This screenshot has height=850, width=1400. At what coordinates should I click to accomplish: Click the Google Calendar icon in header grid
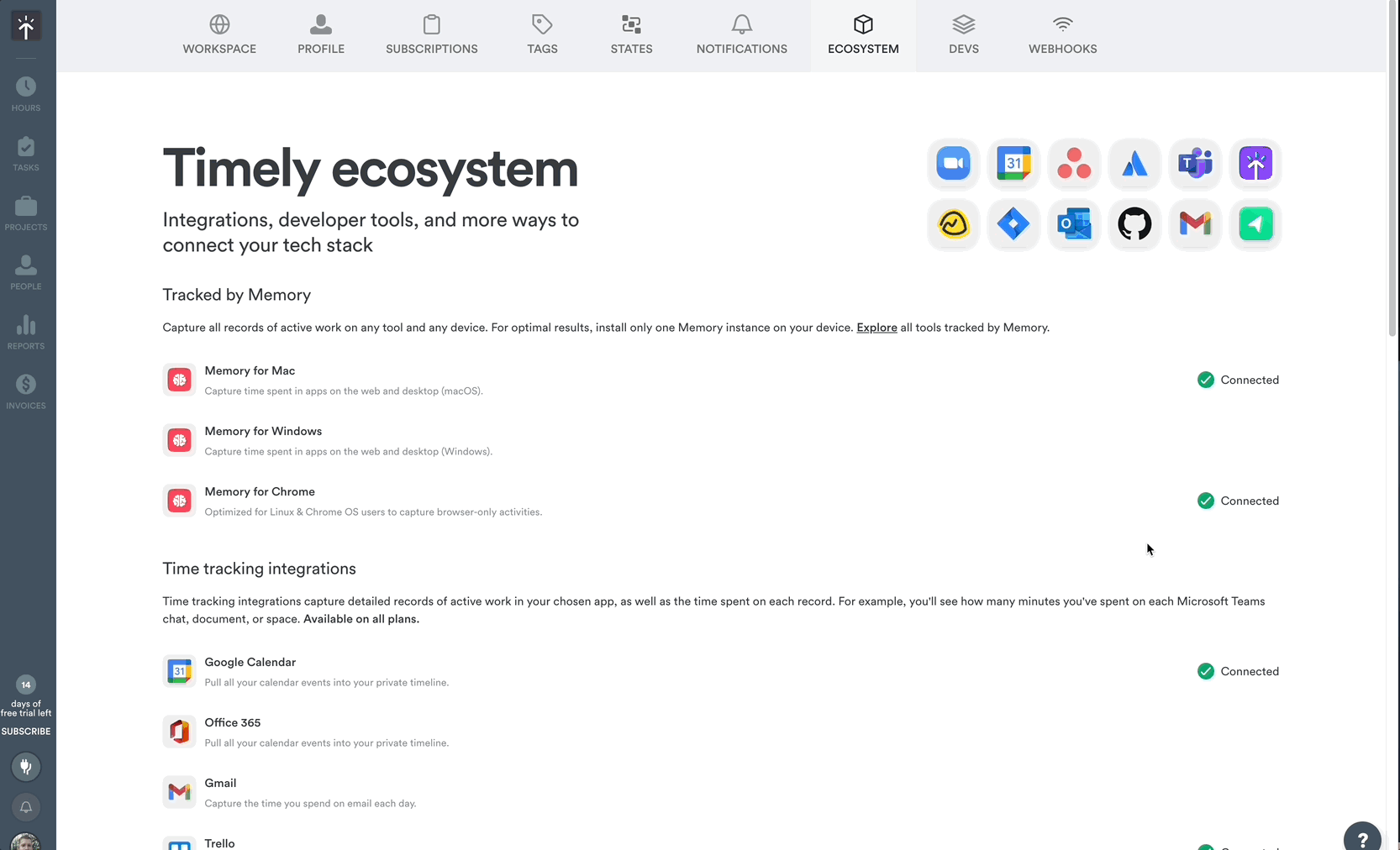click(x=1013, y=164)
